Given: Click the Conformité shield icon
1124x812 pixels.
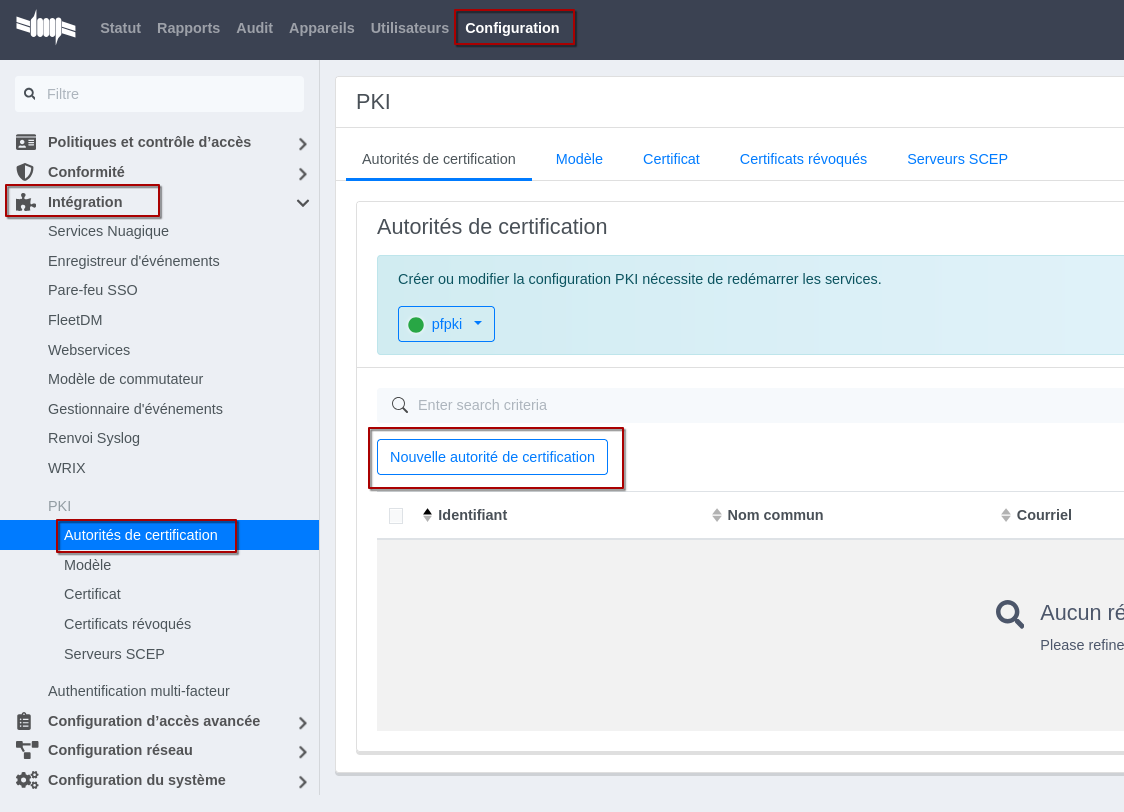Looking at the screenshot, I should click(x=26, y=172).
